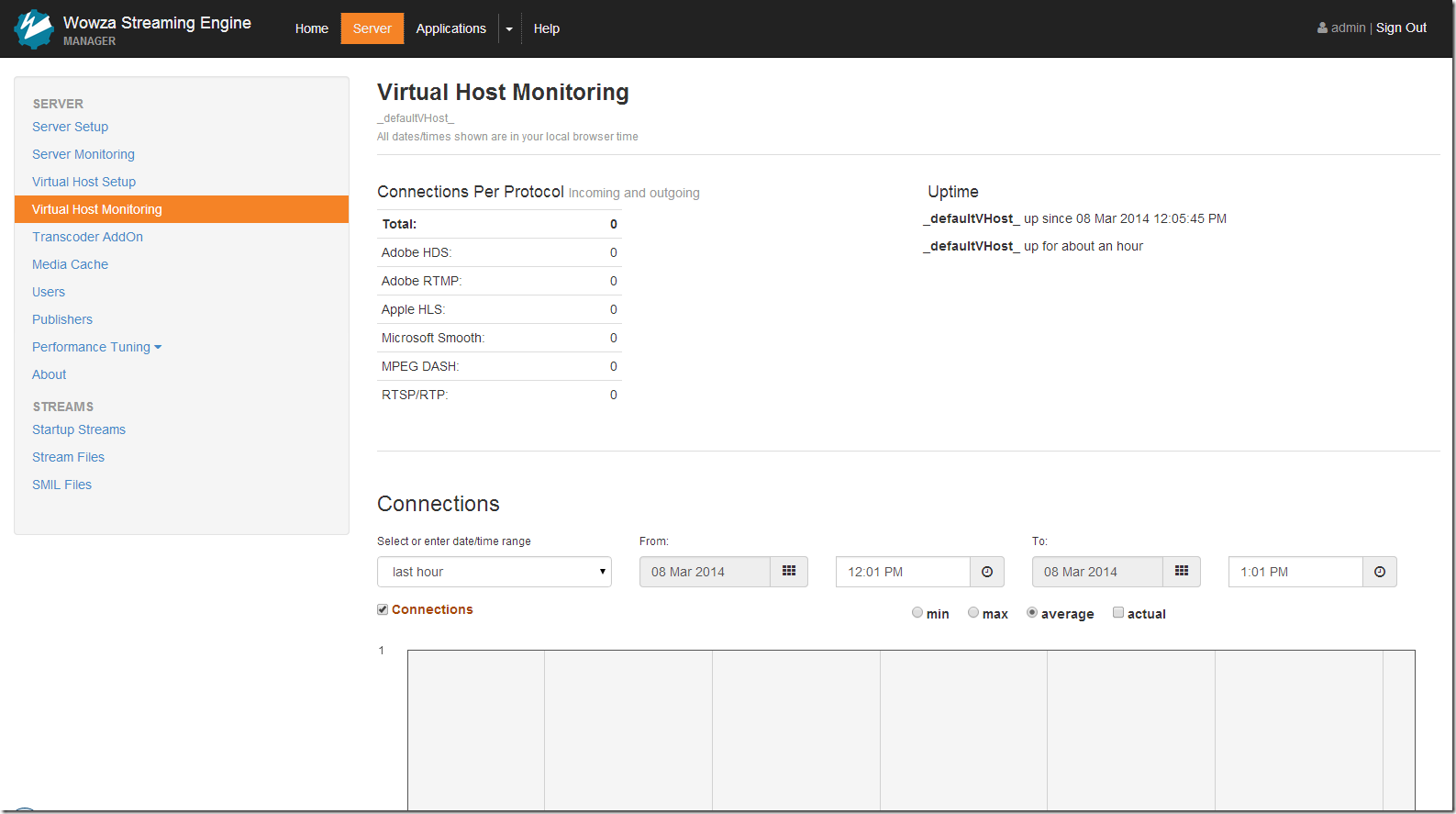The height and width of the screenshot is (814, 1456).
Task: Open Server Monitoring link
Action: click(x=83, y=154)
